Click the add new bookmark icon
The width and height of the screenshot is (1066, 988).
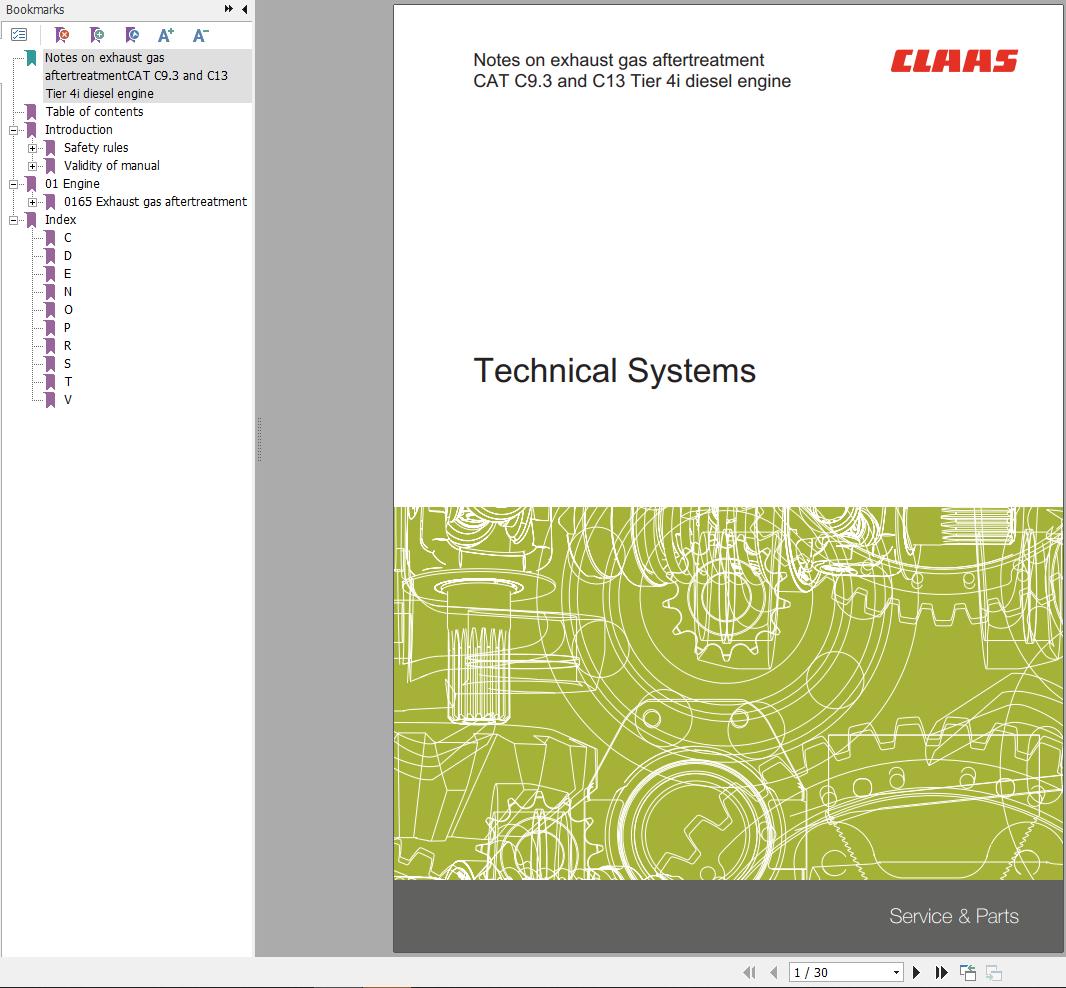coord(97,35)
